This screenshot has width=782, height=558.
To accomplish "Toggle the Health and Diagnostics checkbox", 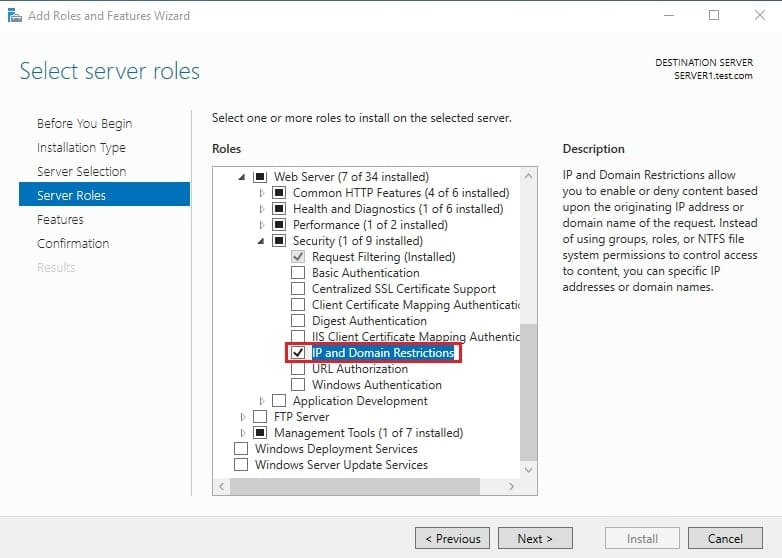I will [x=279, y=208].
